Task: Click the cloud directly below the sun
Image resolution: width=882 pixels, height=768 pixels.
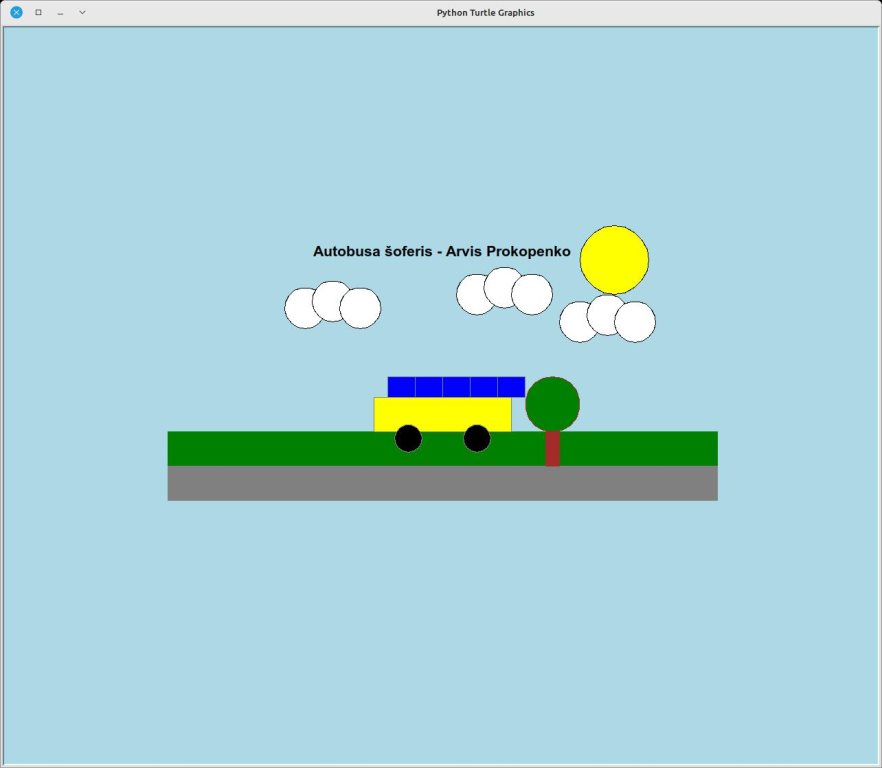Action: coord(608,318)
